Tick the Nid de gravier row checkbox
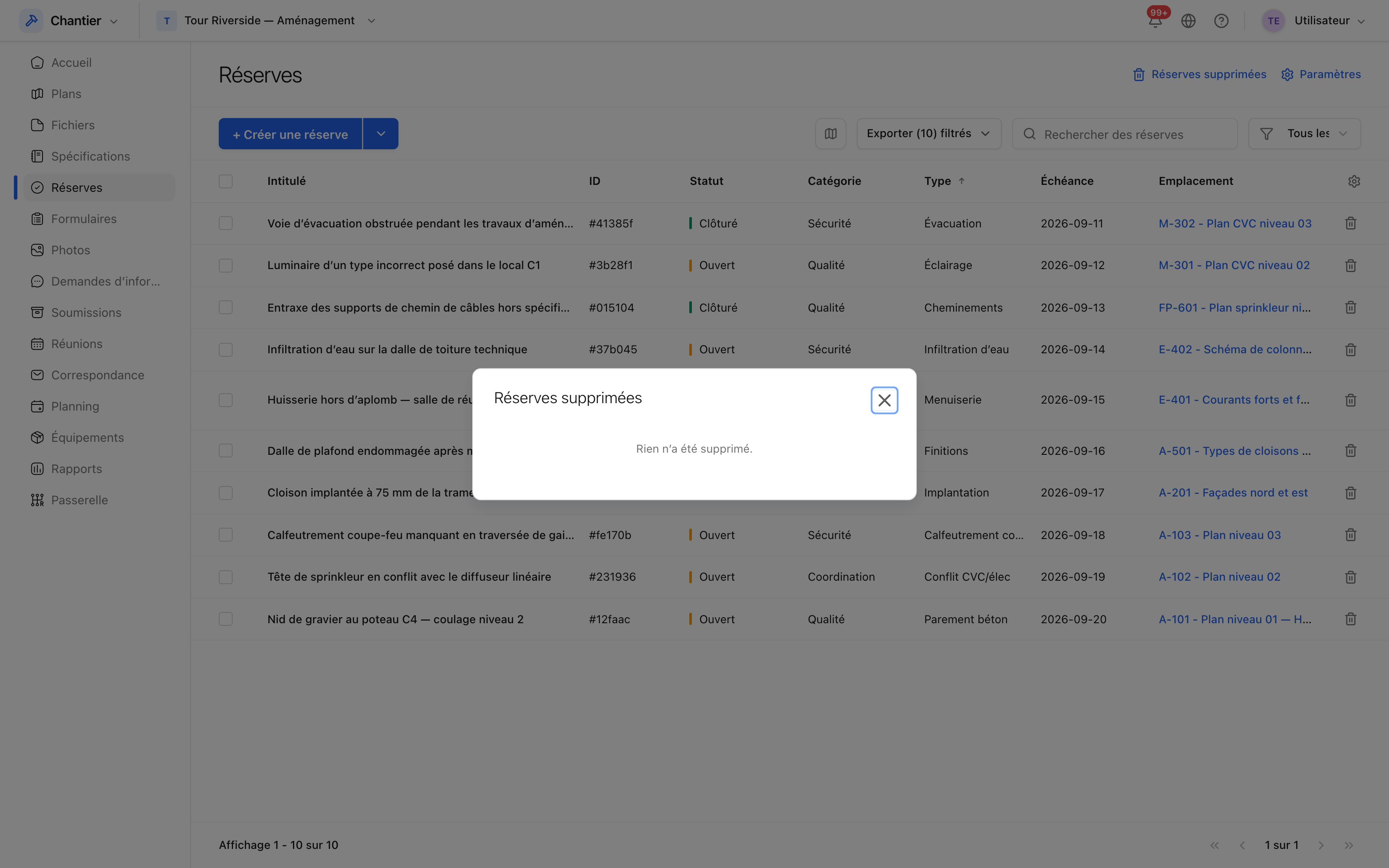Viewport: 1389px width, 868px height. coord(226,619)
